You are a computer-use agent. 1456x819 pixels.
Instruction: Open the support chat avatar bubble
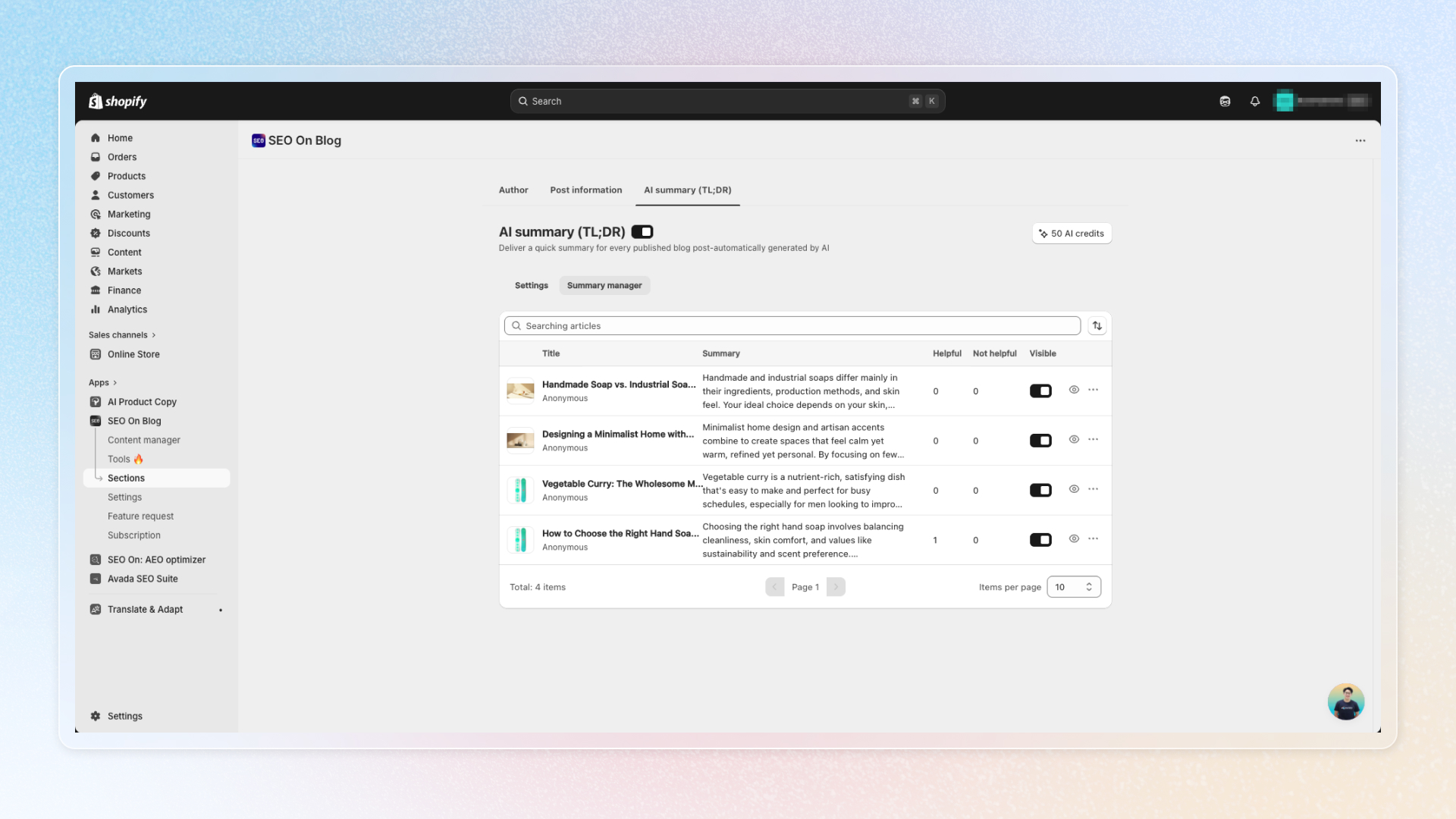pyautogui.click(x=1345, y=701)
